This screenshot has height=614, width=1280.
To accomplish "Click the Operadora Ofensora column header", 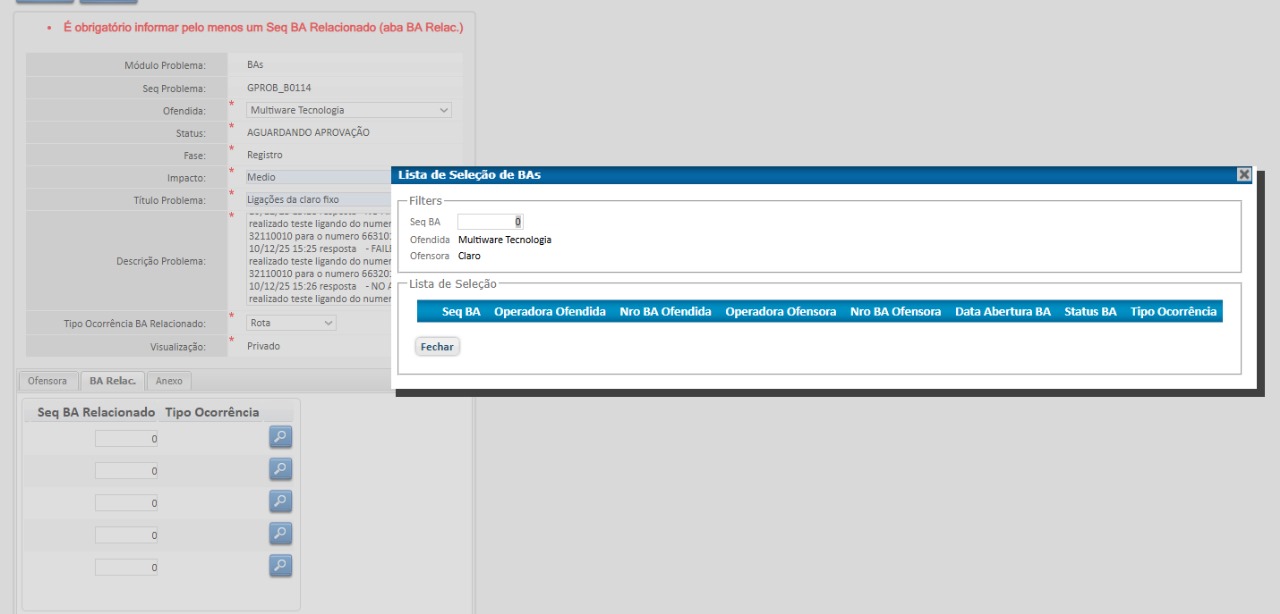I will click(780, 312).
